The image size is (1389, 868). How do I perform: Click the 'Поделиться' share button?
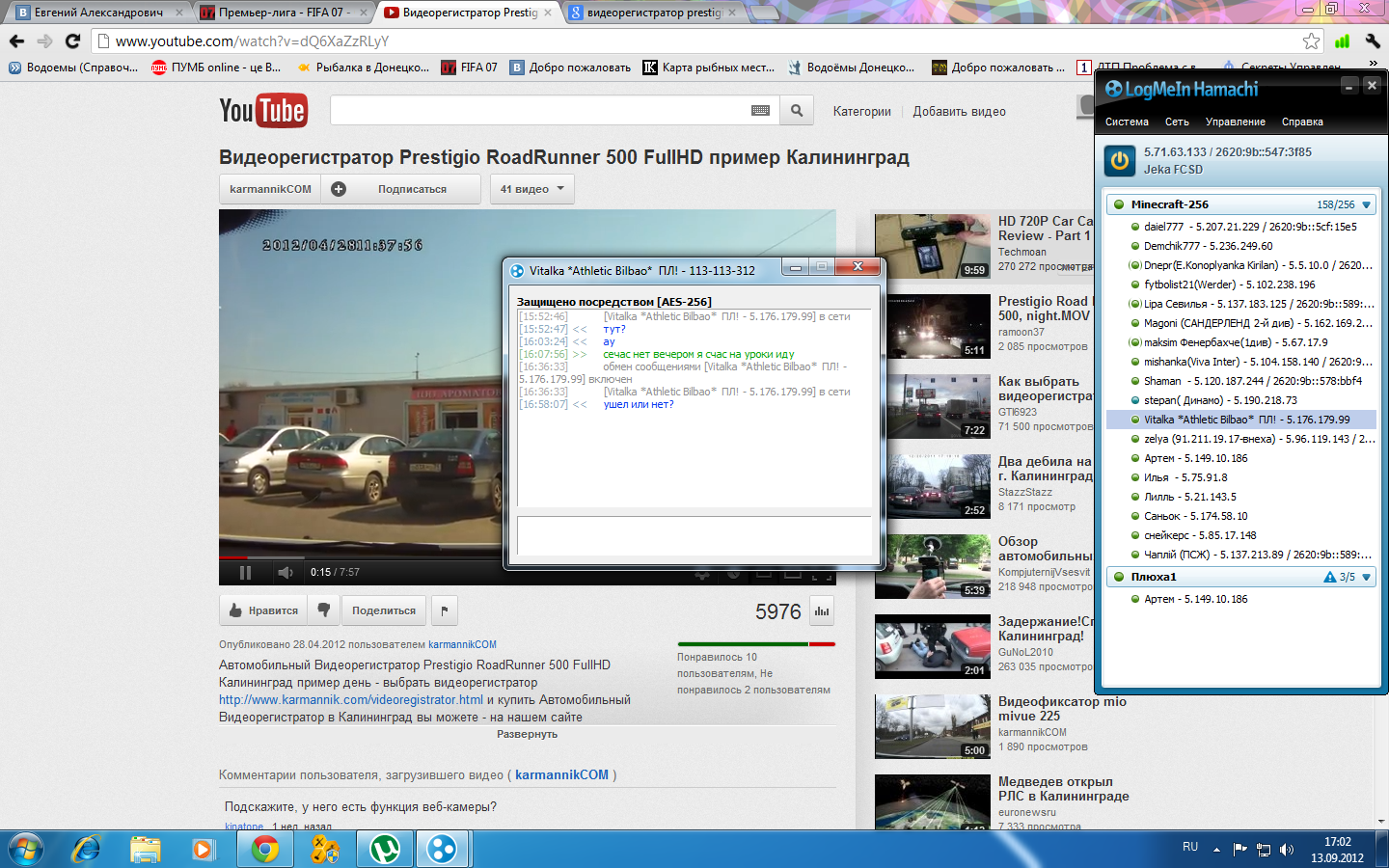tap(384, 610)
